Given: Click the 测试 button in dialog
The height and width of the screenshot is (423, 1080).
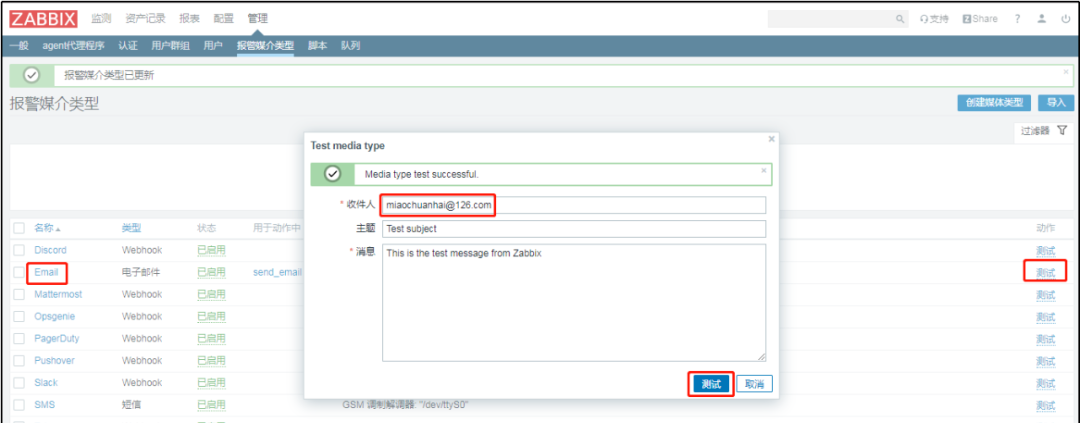Looking at the screenshot, I should point(711,384).
